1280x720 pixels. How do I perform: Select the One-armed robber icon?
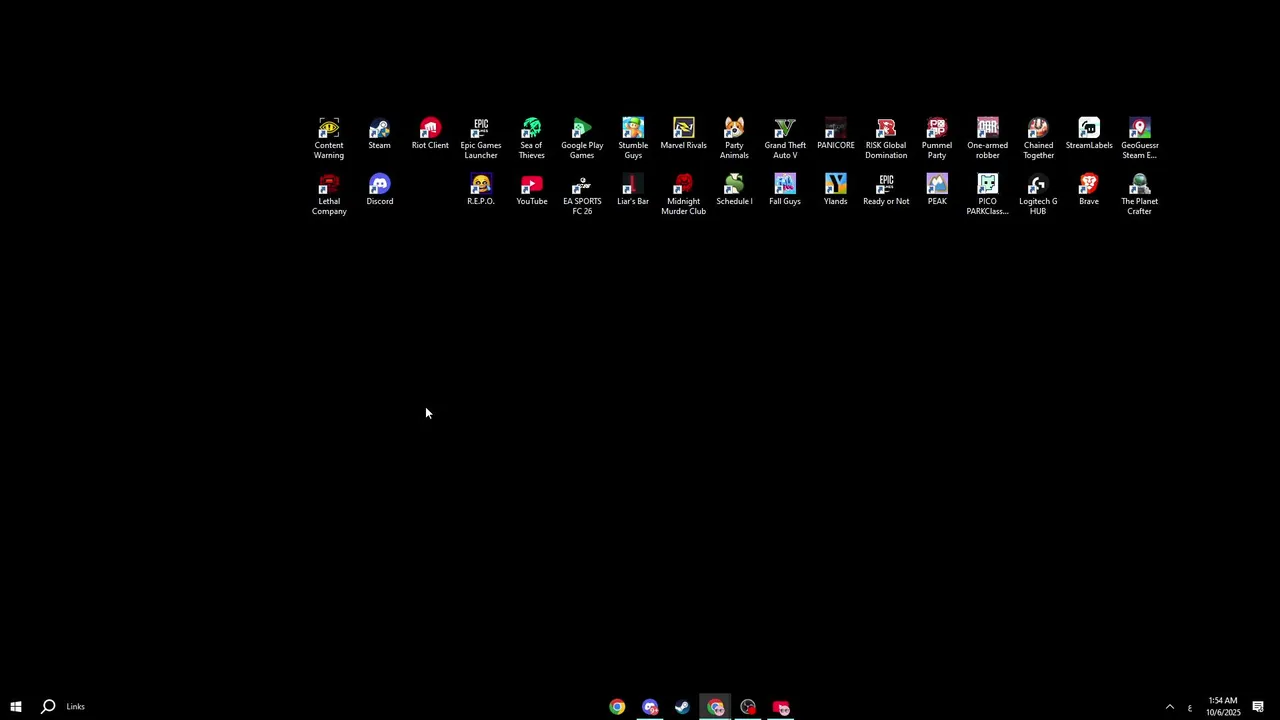pos(988,138)
